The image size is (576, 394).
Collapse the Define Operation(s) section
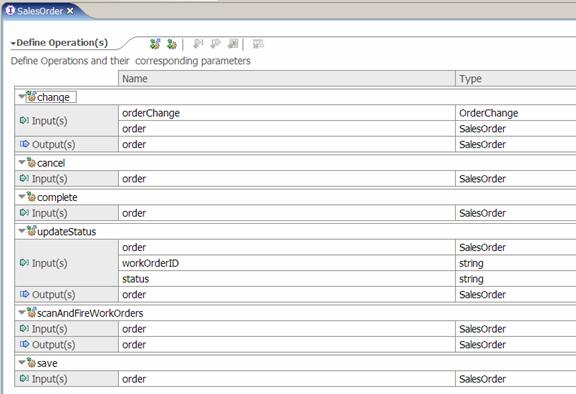click(13, 43)
